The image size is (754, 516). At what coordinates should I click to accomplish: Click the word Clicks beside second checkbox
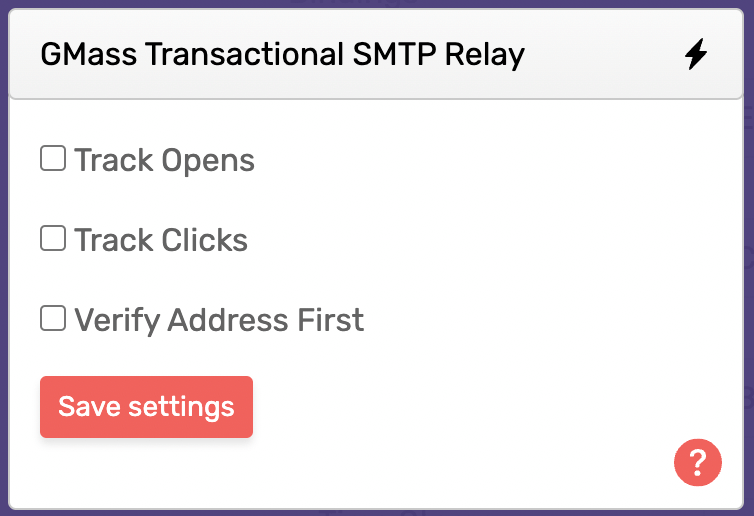coord(204,240)
